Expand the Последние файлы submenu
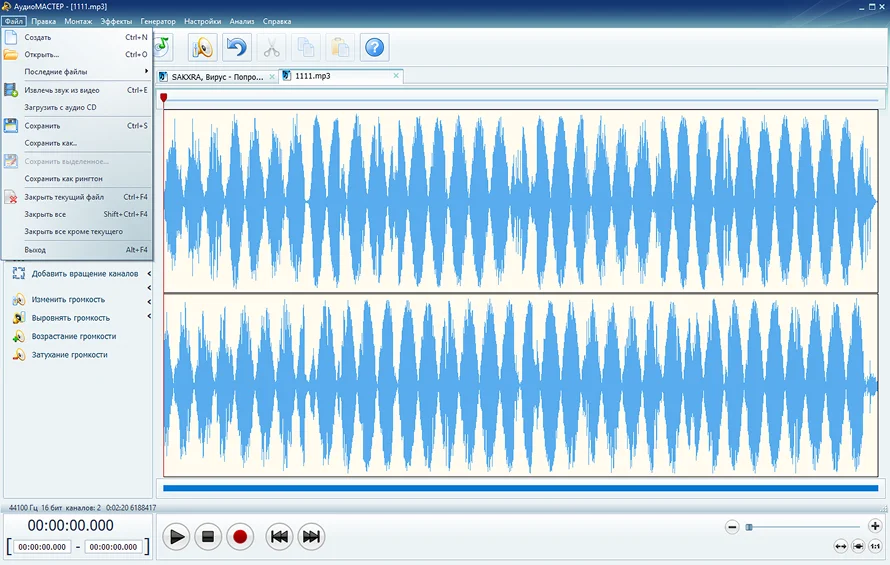Image resolution: width=890 pixels, height=565 pixels. [146, 72]
